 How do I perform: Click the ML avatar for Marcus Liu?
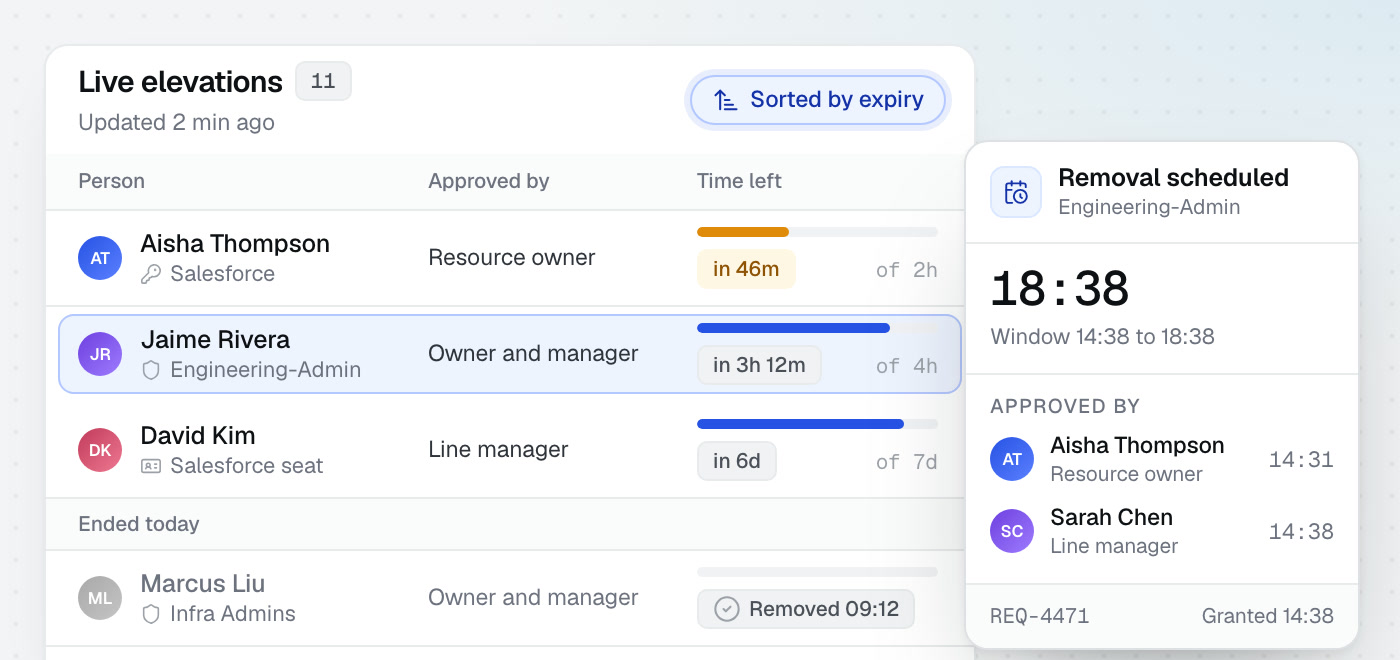coord(100,598)
